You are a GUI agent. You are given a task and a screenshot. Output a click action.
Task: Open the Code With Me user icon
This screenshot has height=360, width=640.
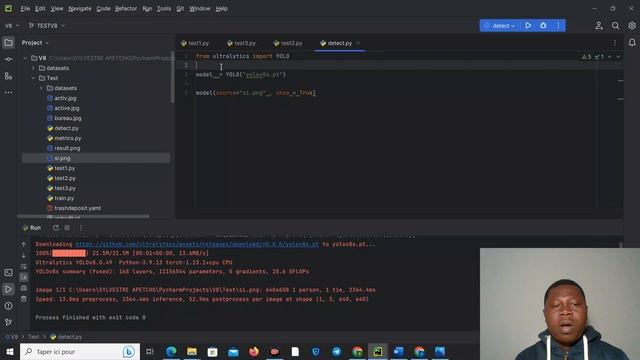599,26
